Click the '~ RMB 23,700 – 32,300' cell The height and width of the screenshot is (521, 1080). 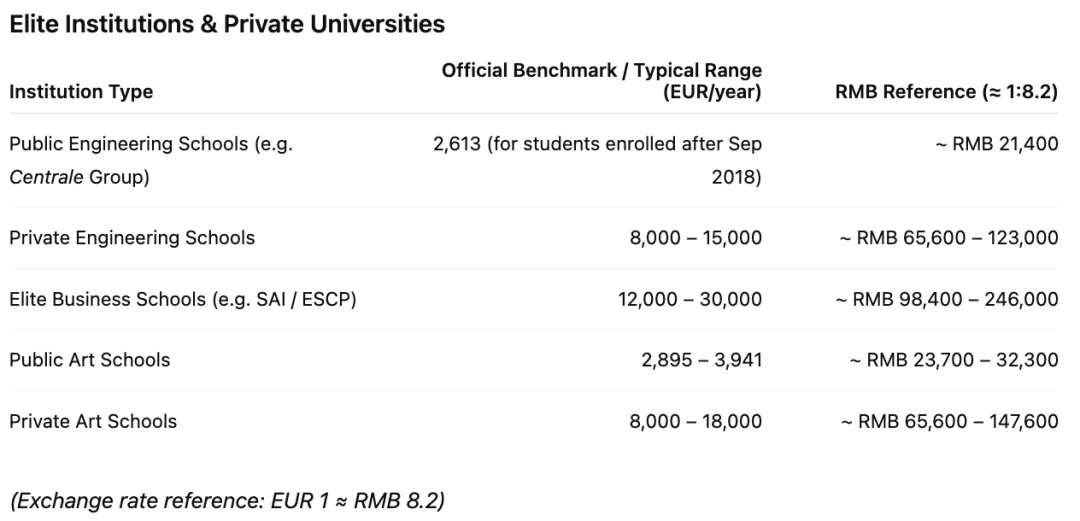(x=954, y=360)
